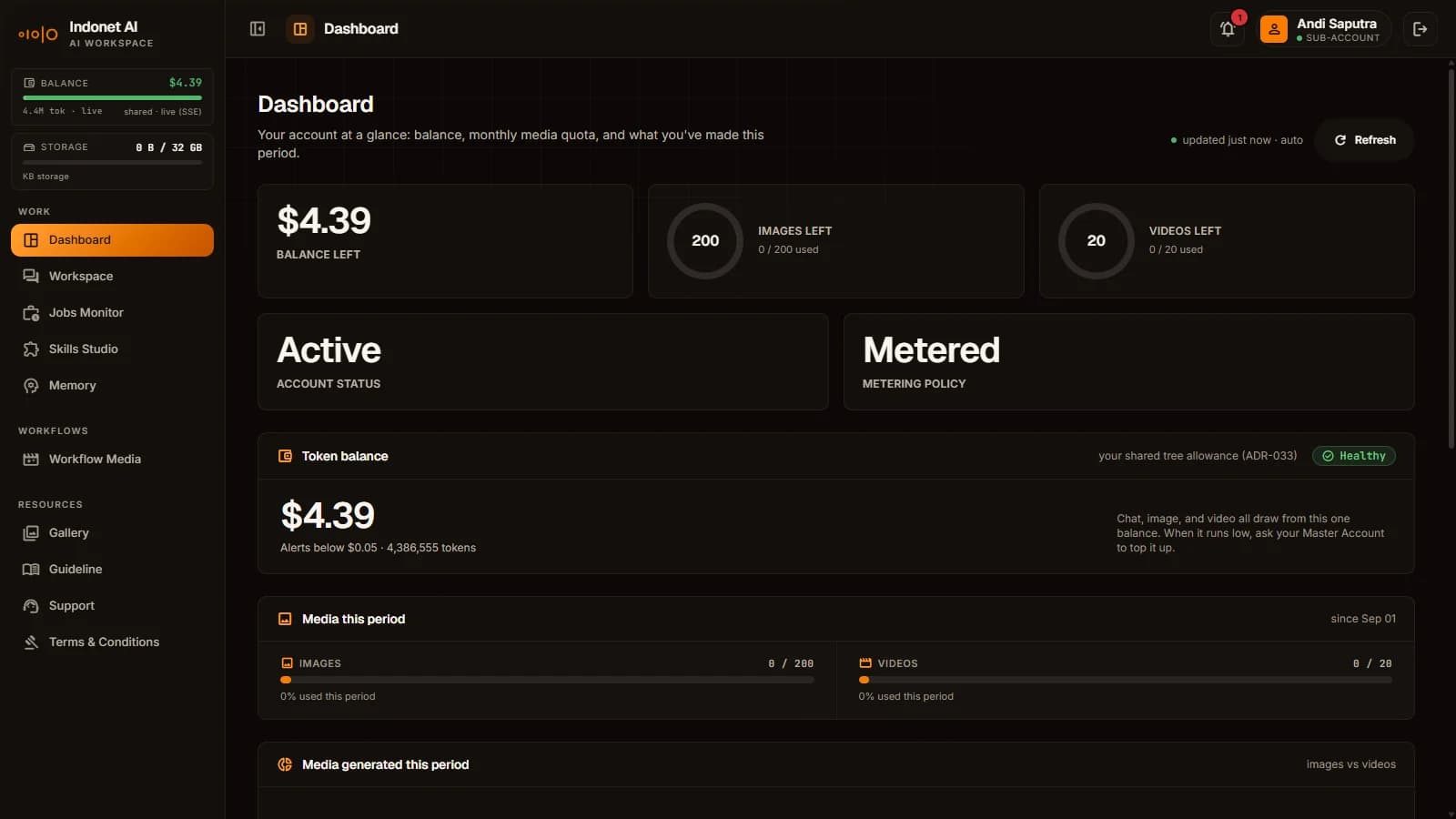Click the Videos quota clapper icon
Screen dimensions: 1456x819
865,663
